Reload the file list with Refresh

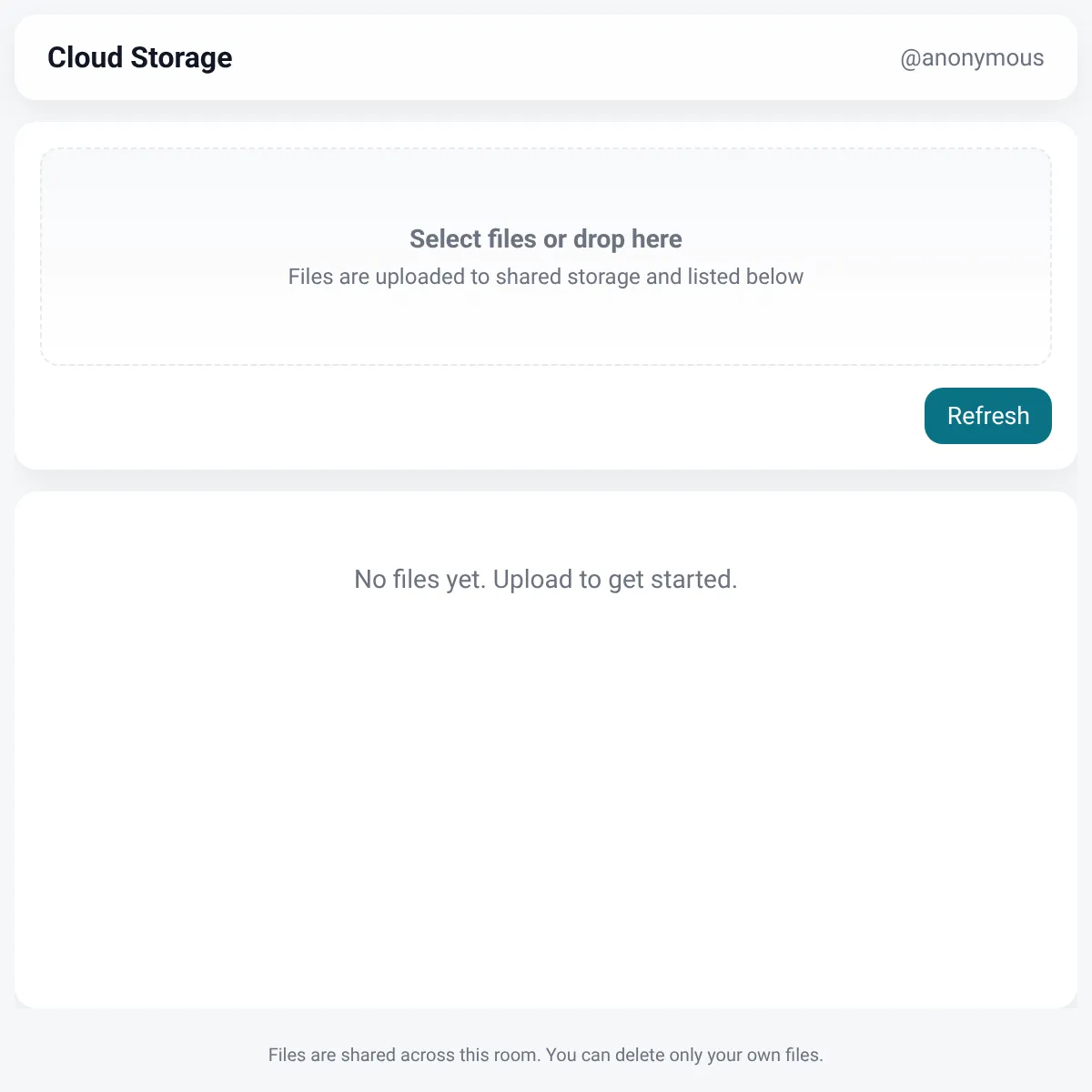987,416
